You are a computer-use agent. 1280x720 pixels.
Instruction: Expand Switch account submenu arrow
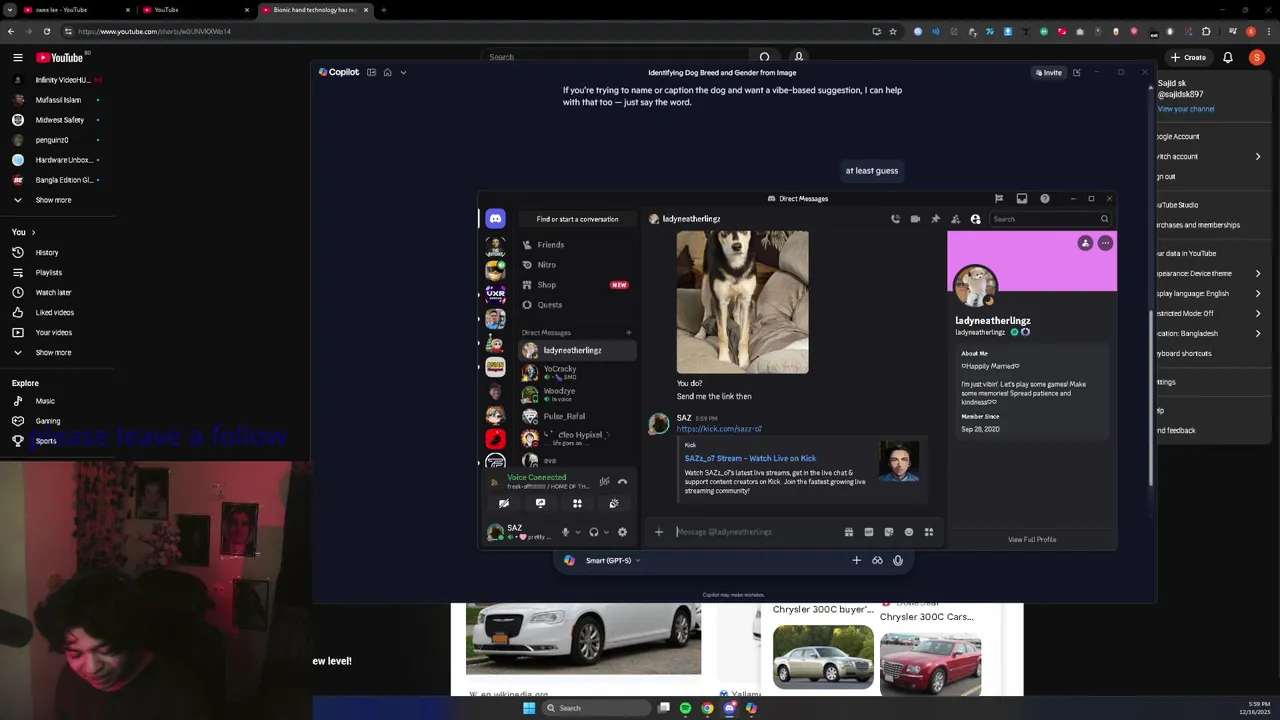pos(1258,156)
